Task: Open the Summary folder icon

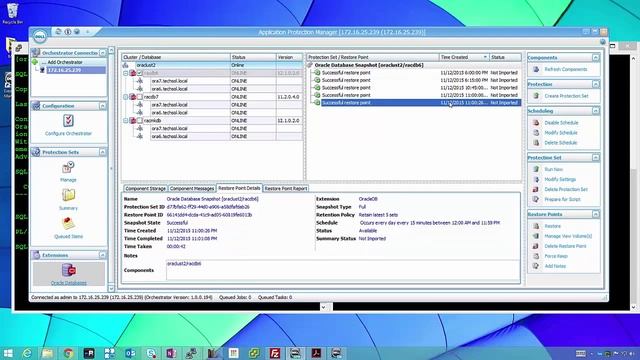Action: coord(68,195)
